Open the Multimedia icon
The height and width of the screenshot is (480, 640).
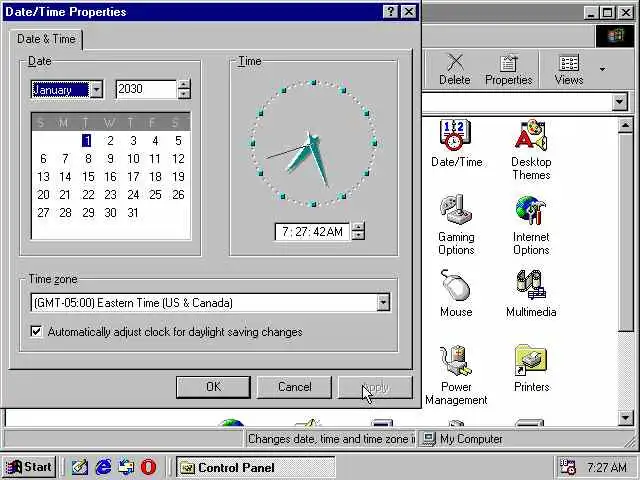point(531,293)
